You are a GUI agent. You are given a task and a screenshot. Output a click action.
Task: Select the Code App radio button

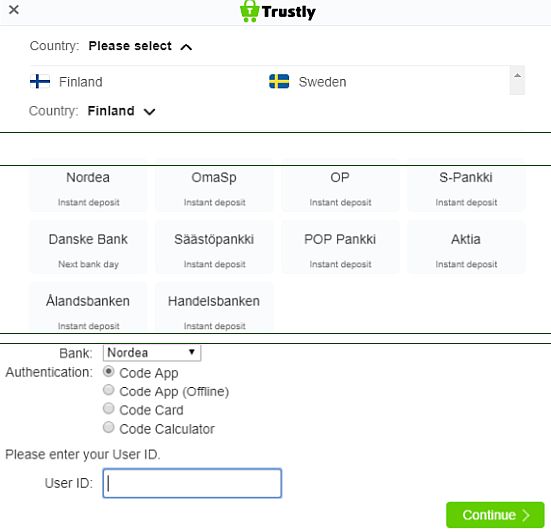point(109,371)
